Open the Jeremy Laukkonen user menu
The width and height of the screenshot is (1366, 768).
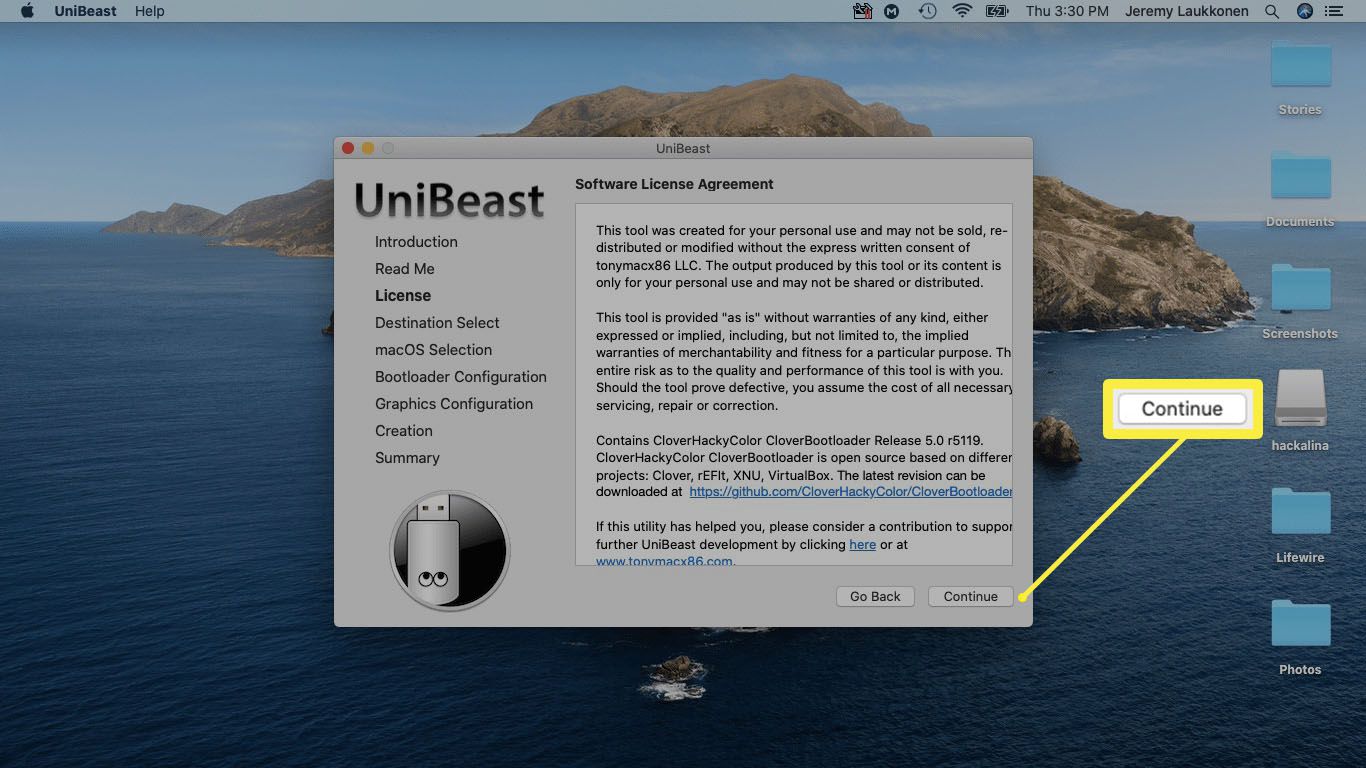pos(1187,11)
